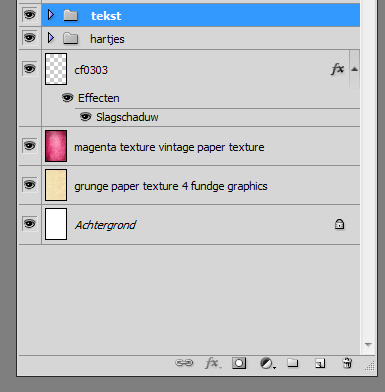Click the beige grunge paper thumbnail
The height and width of the screenshot is (392, 385).
pyautogui.click(x=56, y=185)
